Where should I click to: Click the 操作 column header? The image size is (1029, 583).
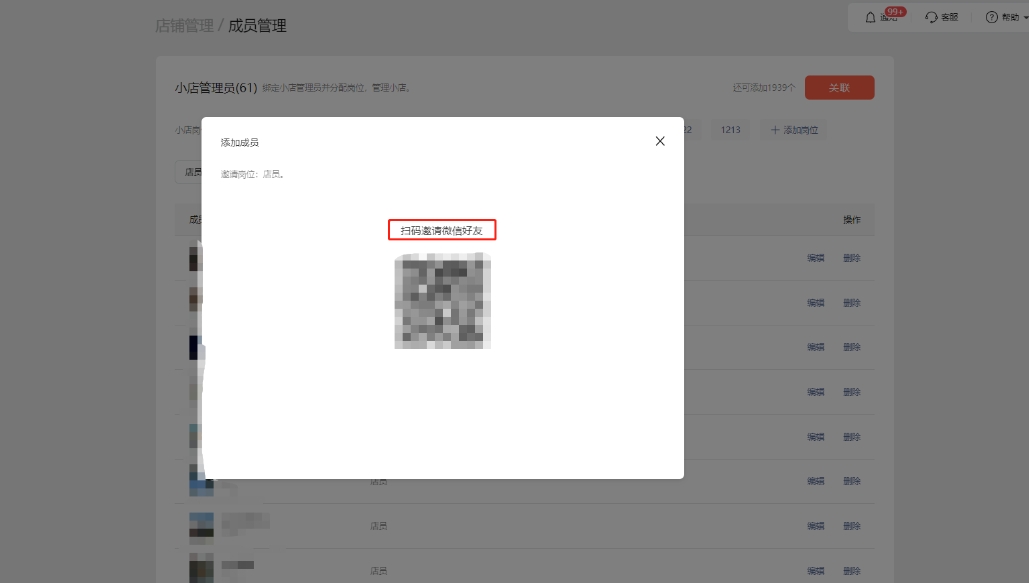pyautogui.click(x=852, y=220)
